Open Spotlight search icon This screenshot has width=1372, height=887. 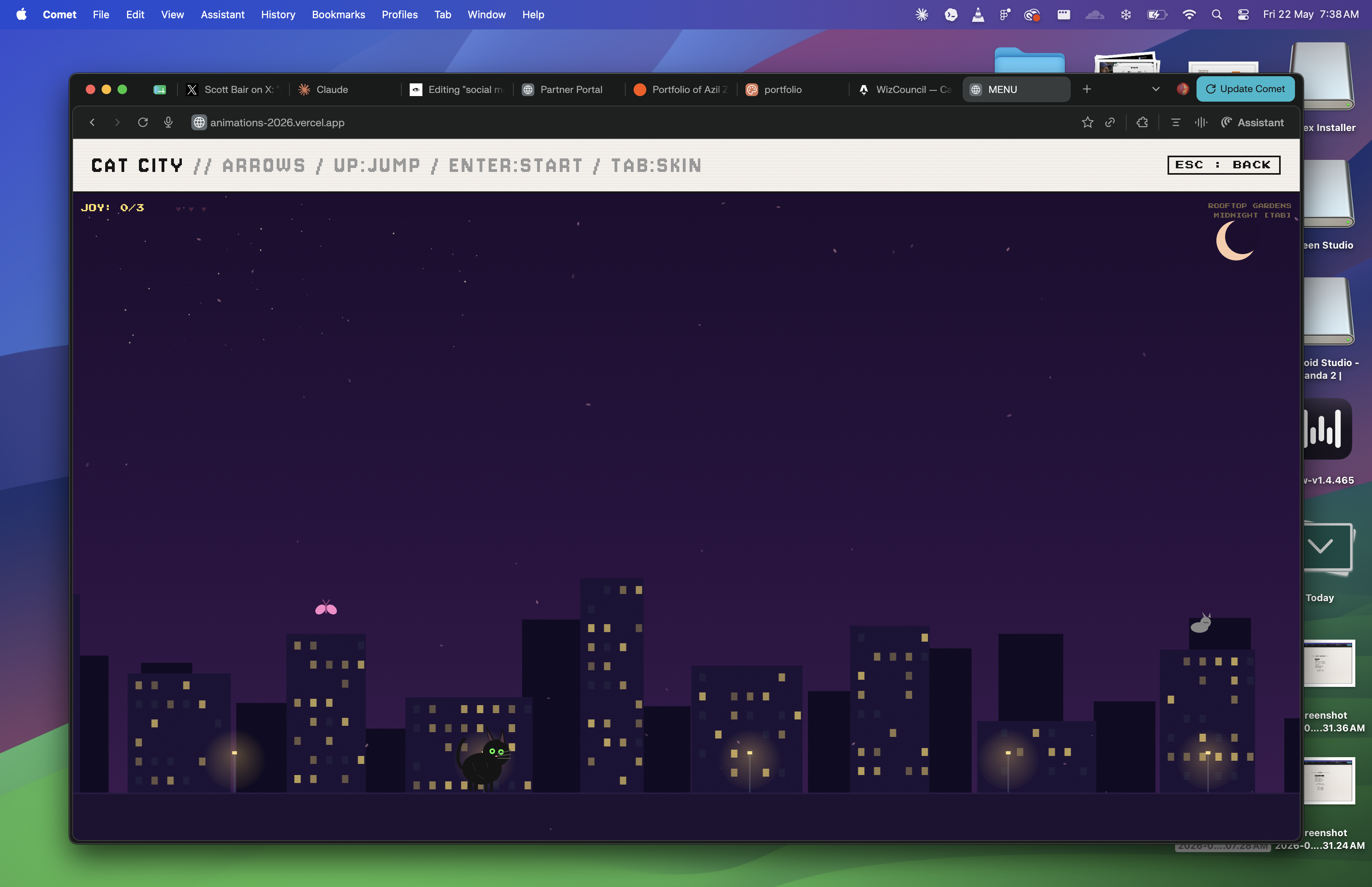tap(1216, 14)
